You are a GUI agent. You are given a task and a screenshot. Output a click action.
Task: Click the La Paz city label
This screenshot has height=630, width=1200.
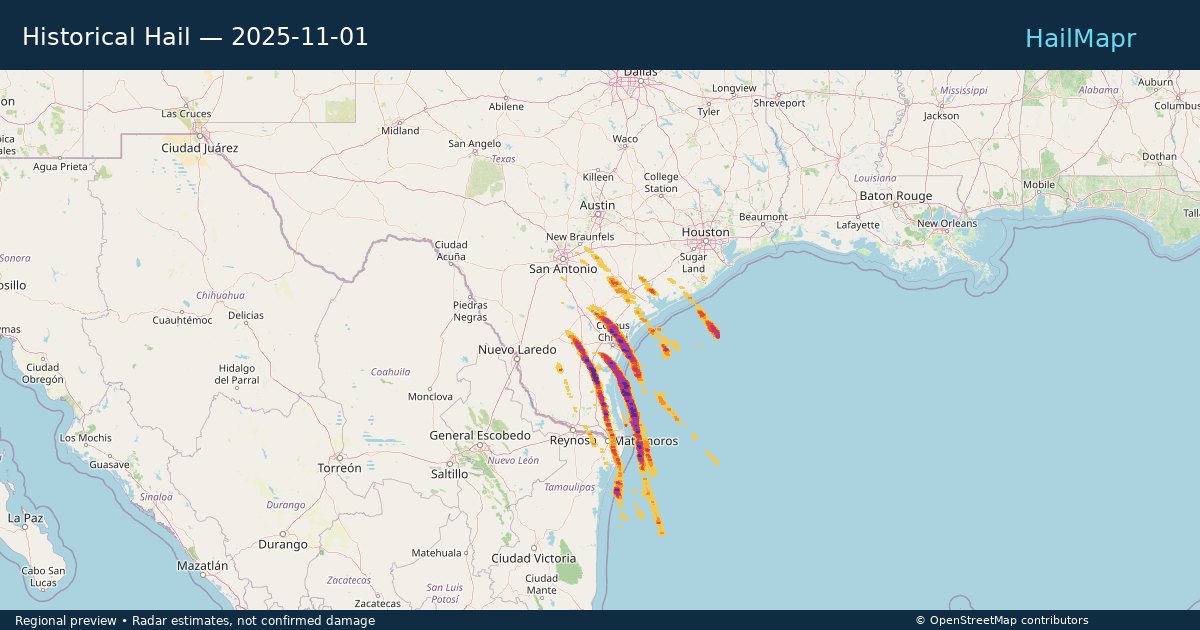tap(25, 518)
